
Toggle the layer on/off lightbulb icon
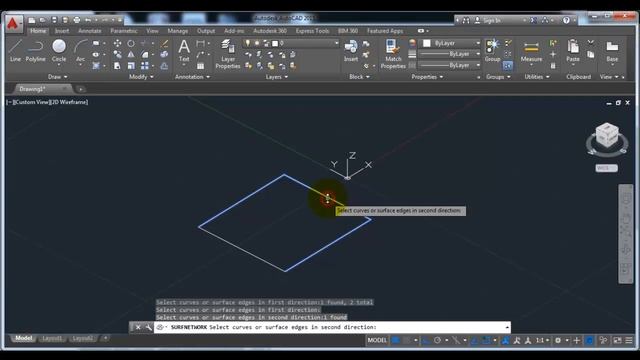(247, 43)
